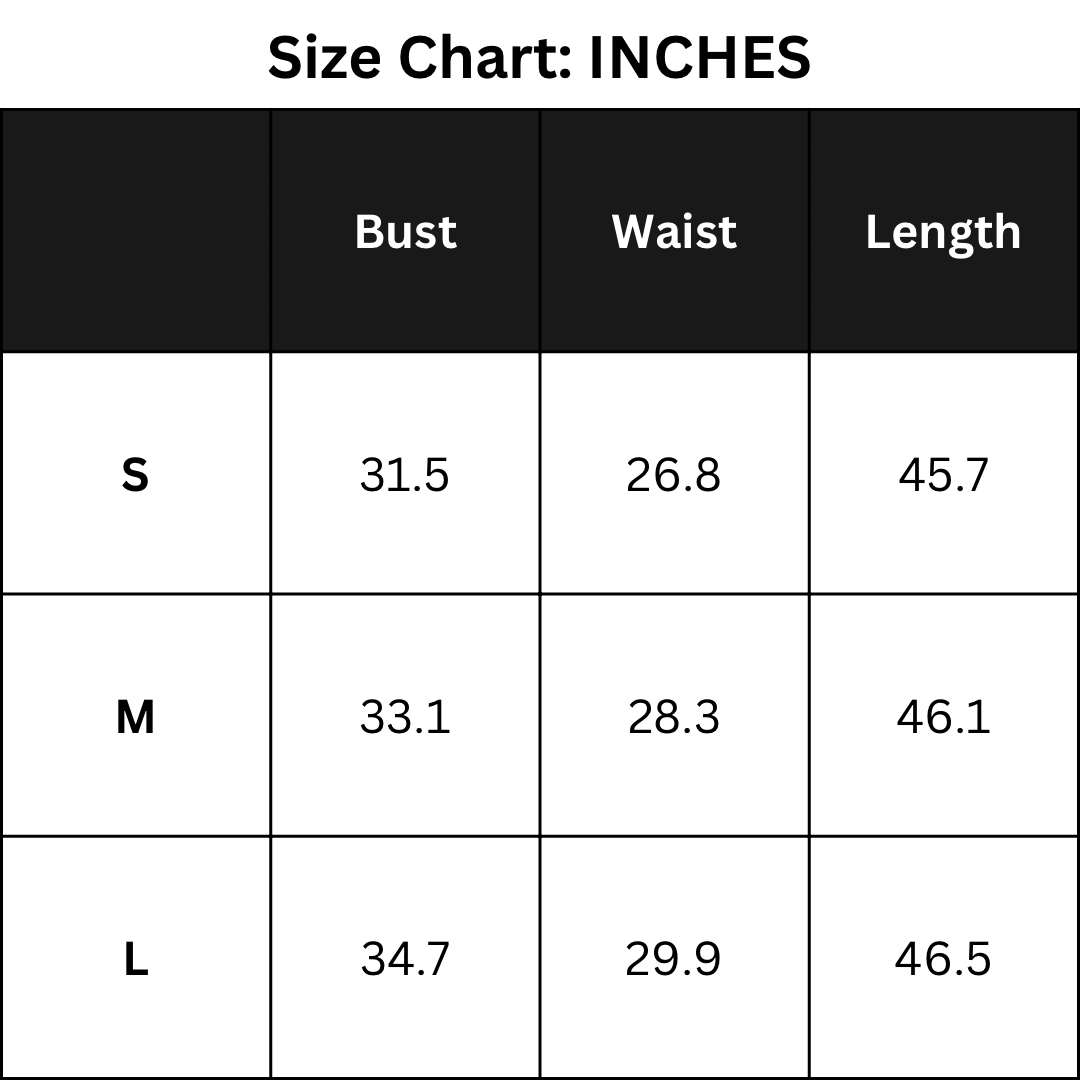Image resolution: width=1080 pixels, height=1080 pixels.
Task: Click the Length column header
Action: point(943,233)
